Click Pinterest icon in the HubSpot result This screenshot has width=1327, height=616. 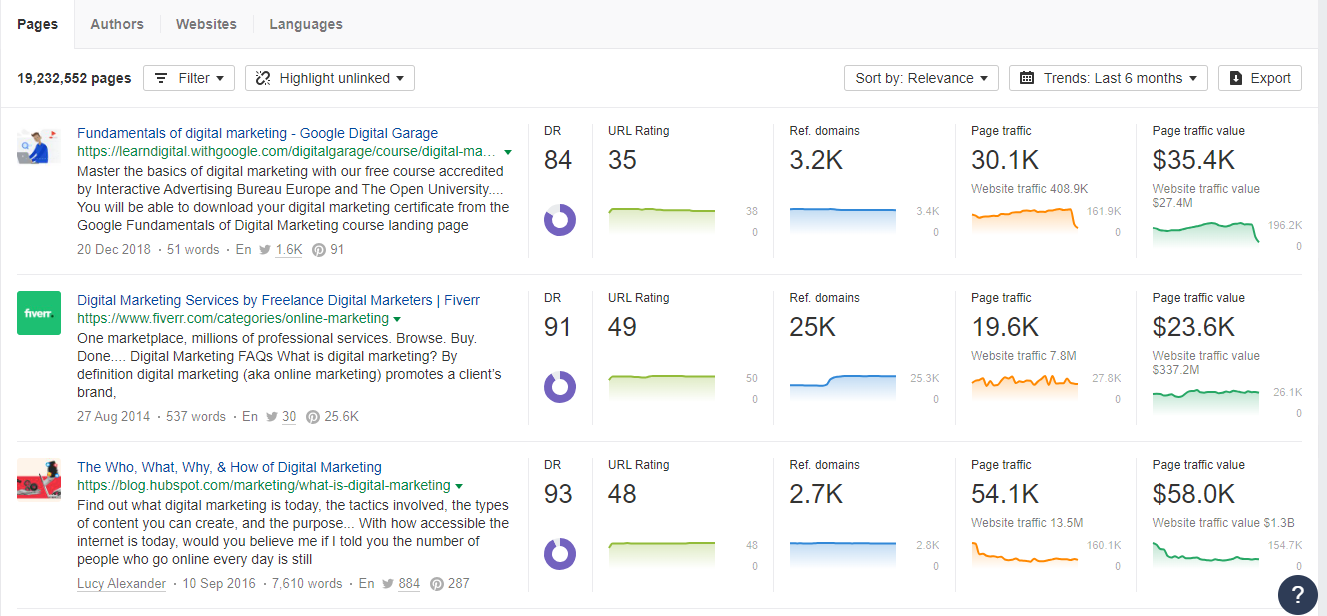[436, 584]
